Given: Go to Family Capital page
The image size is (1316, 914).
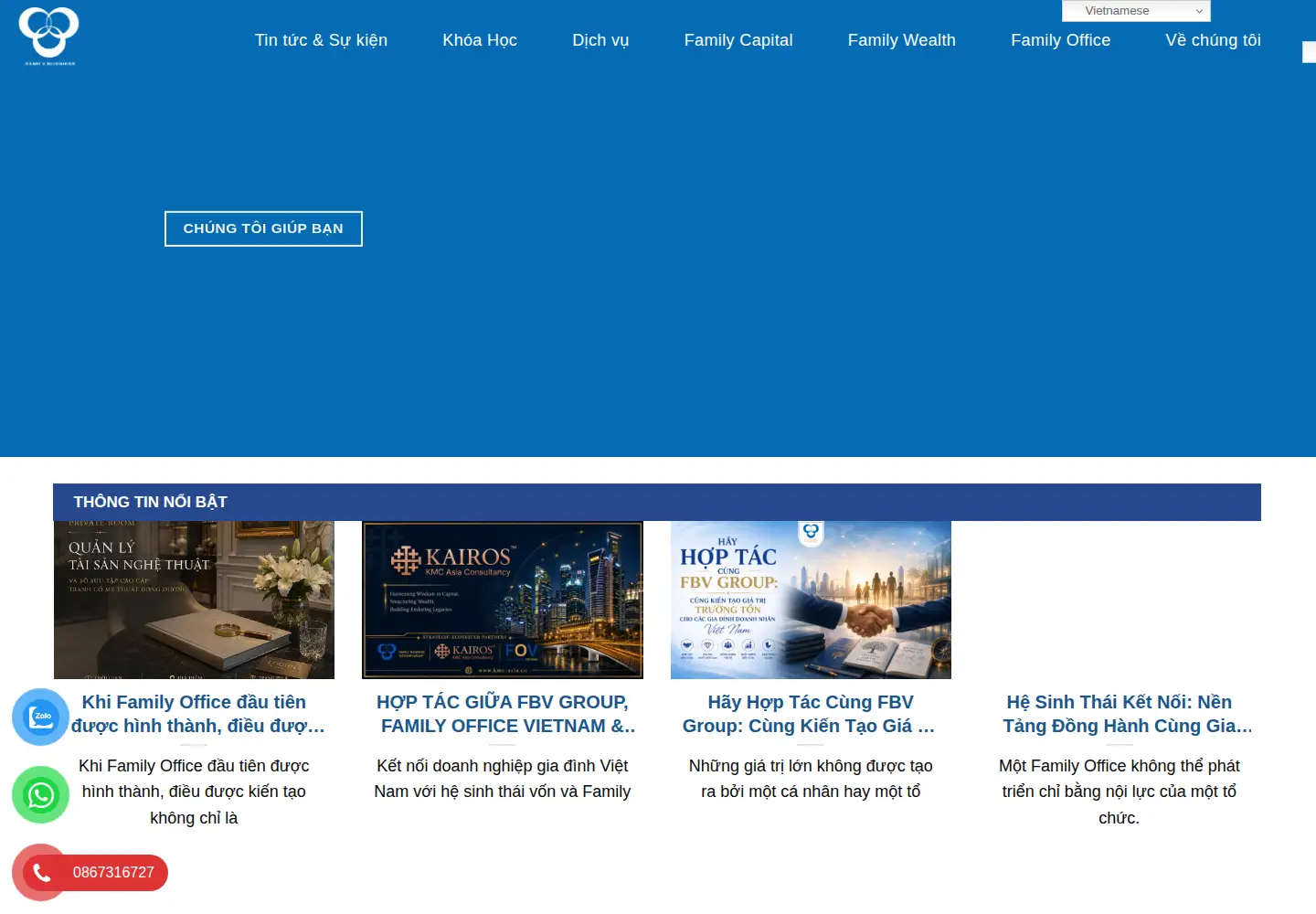Looking at the screenshot, I should coord(738,40).
